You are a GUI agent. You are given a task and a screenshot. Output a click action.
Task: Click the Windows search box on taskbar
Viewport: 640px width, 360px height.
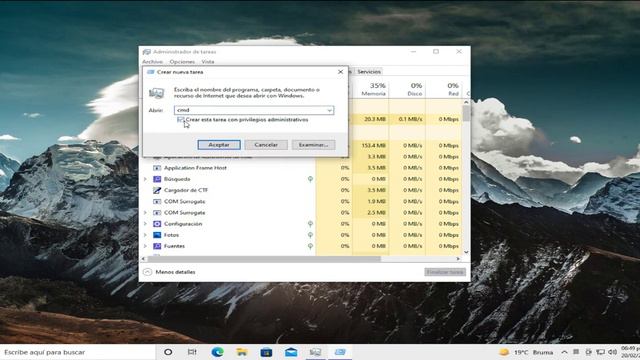(x=78, y=352)
